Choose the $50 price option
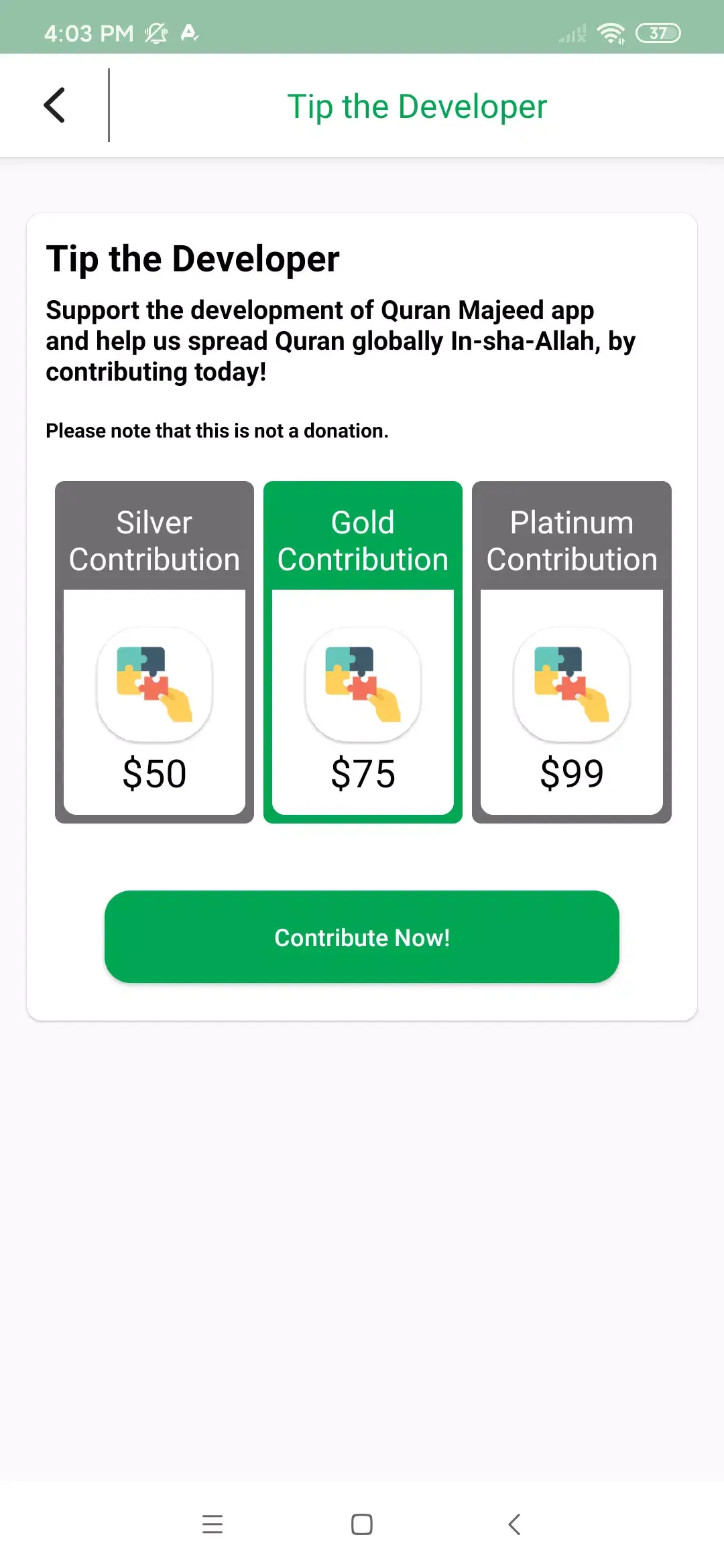Image resolution: width=724 pixels, height=1568 pixels. click(154, 773)
